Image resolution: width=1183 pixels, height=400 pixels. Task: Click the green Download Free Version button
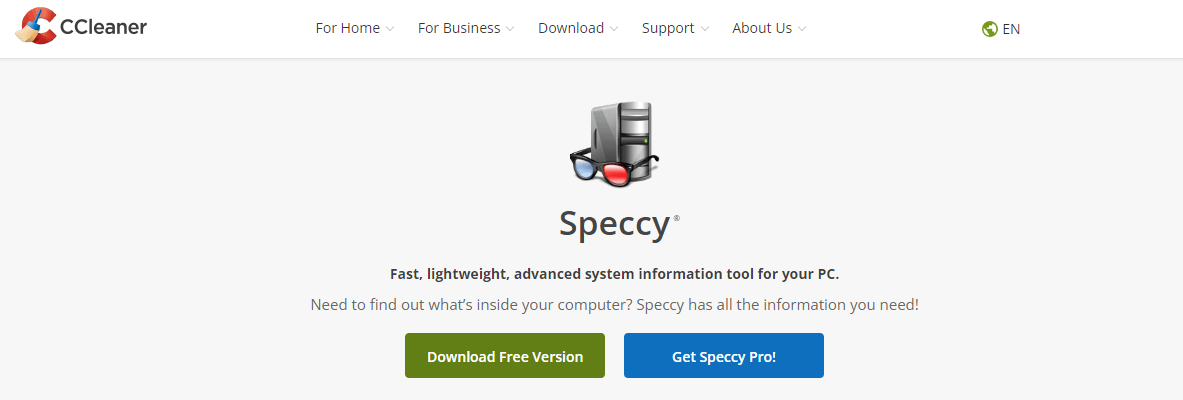(x=505, y=355)
